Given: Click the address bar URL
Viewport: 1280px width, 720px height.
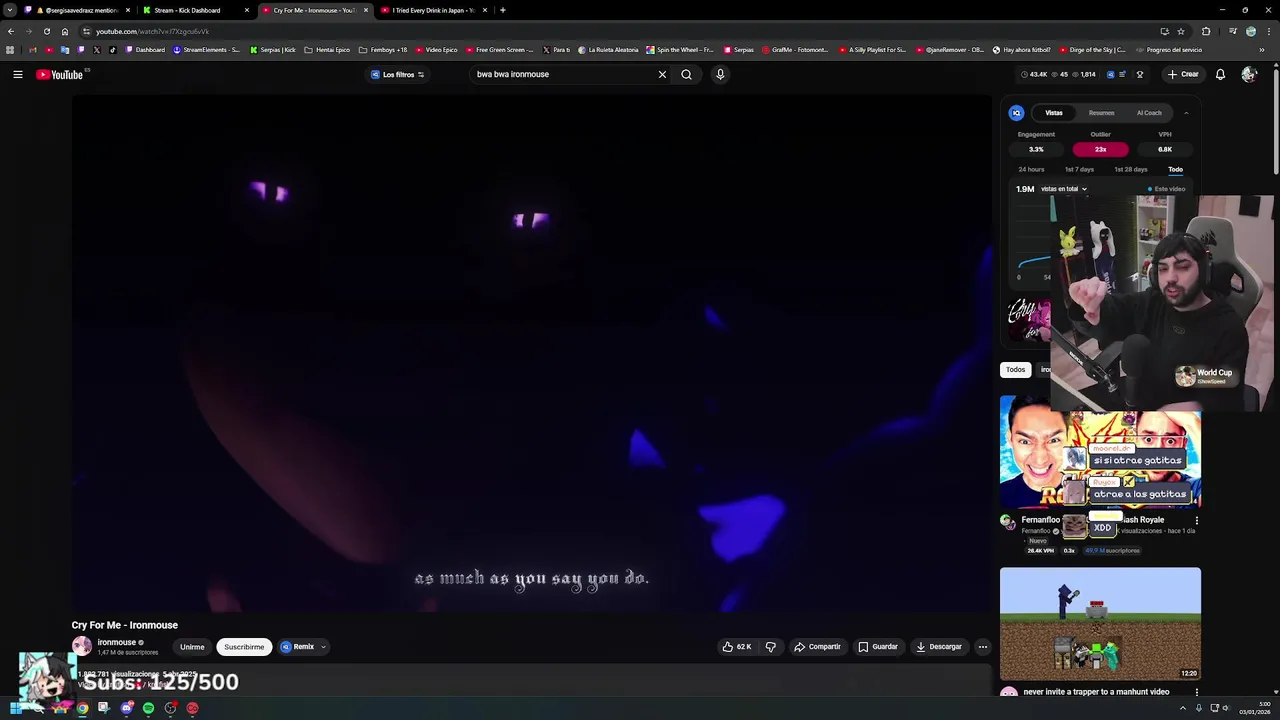Looking at the screenshot, I should tap(152, 31).
